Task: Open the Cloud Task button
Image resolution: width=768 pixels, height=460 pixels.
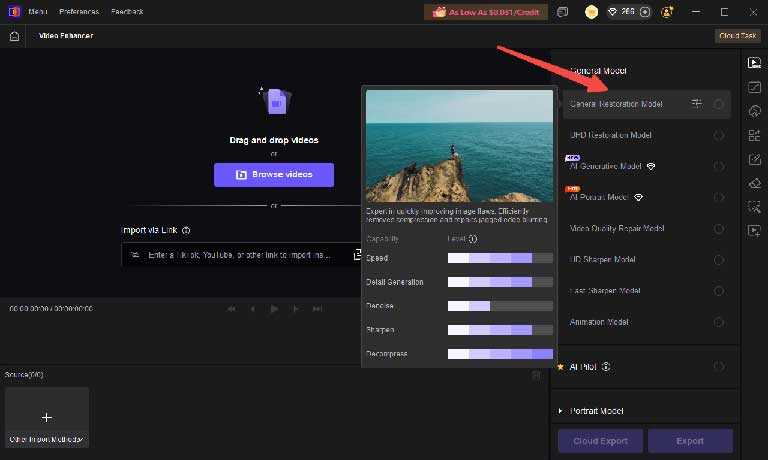Action: [738, 36]
